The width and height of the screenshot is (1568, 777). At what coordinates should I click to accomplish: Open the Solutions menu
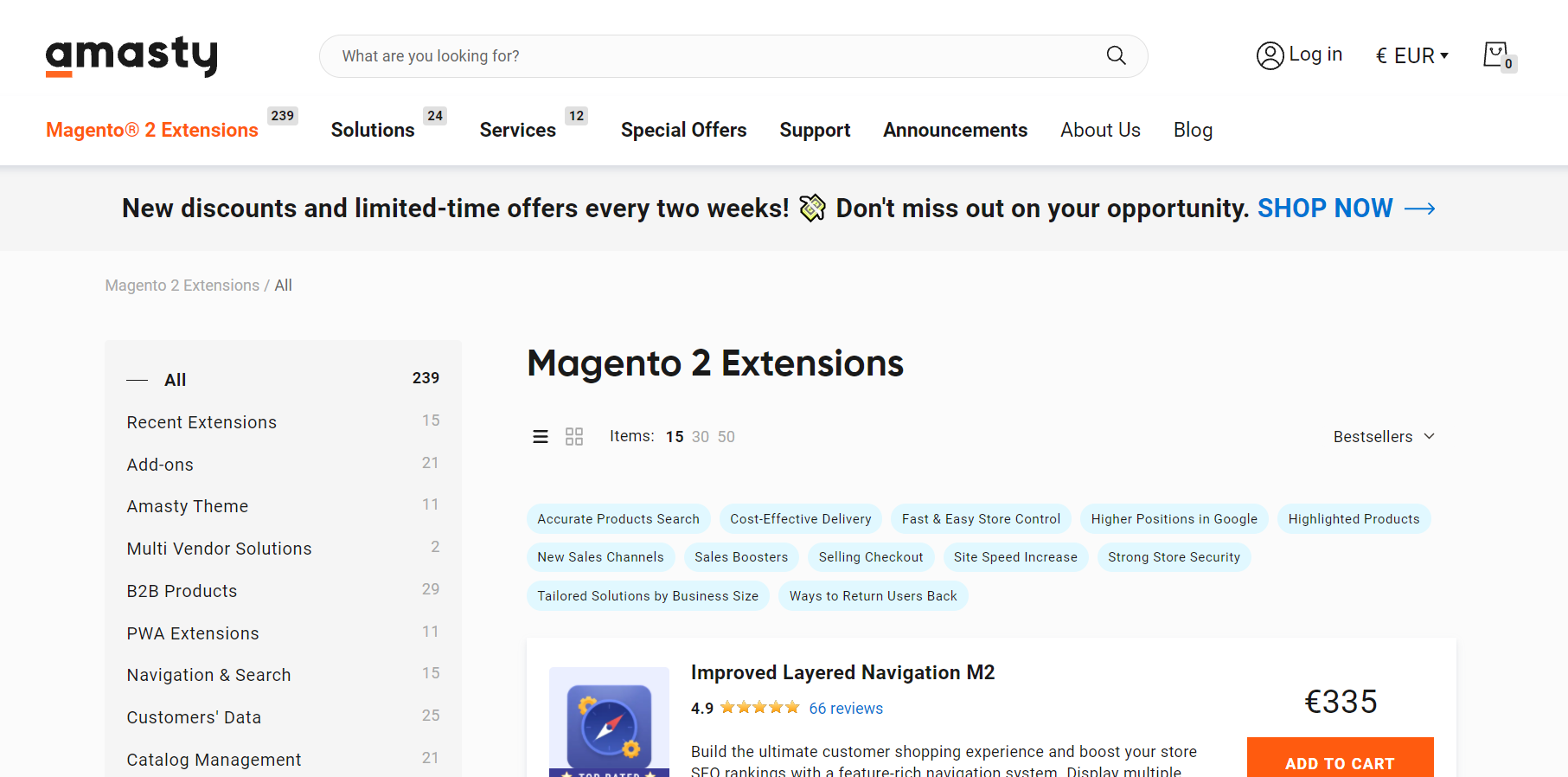click(x=373, y=130)
